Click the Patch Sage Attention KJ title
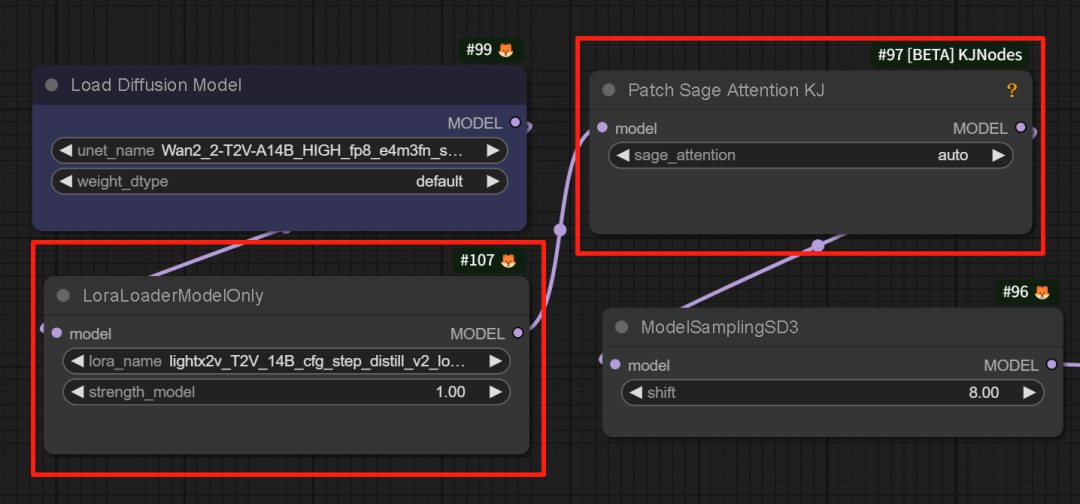The image size is (1080, 504). pyautogui.click(x=726, y=90)
